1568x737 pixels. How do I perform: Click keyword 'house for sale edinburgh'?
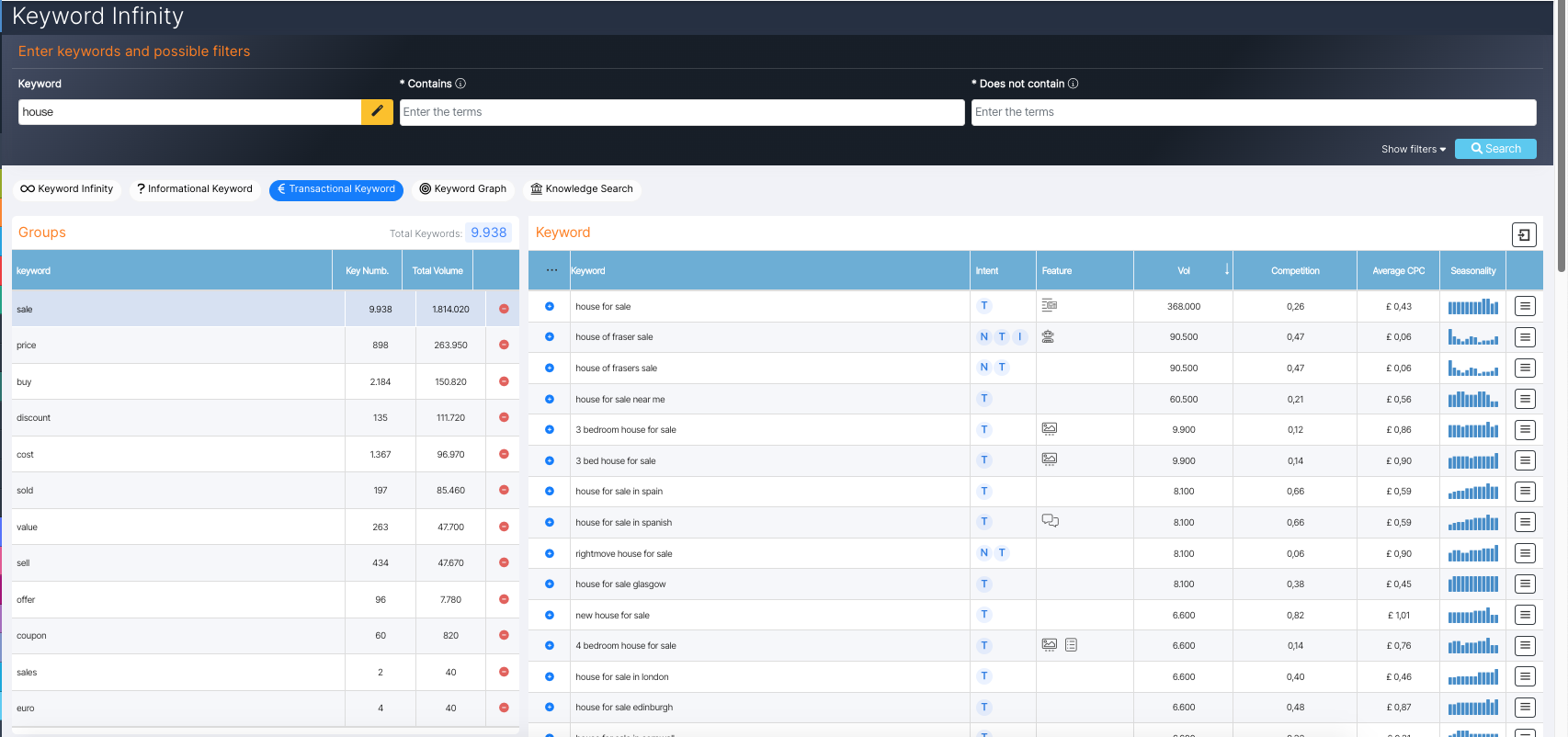coord(624,708)
